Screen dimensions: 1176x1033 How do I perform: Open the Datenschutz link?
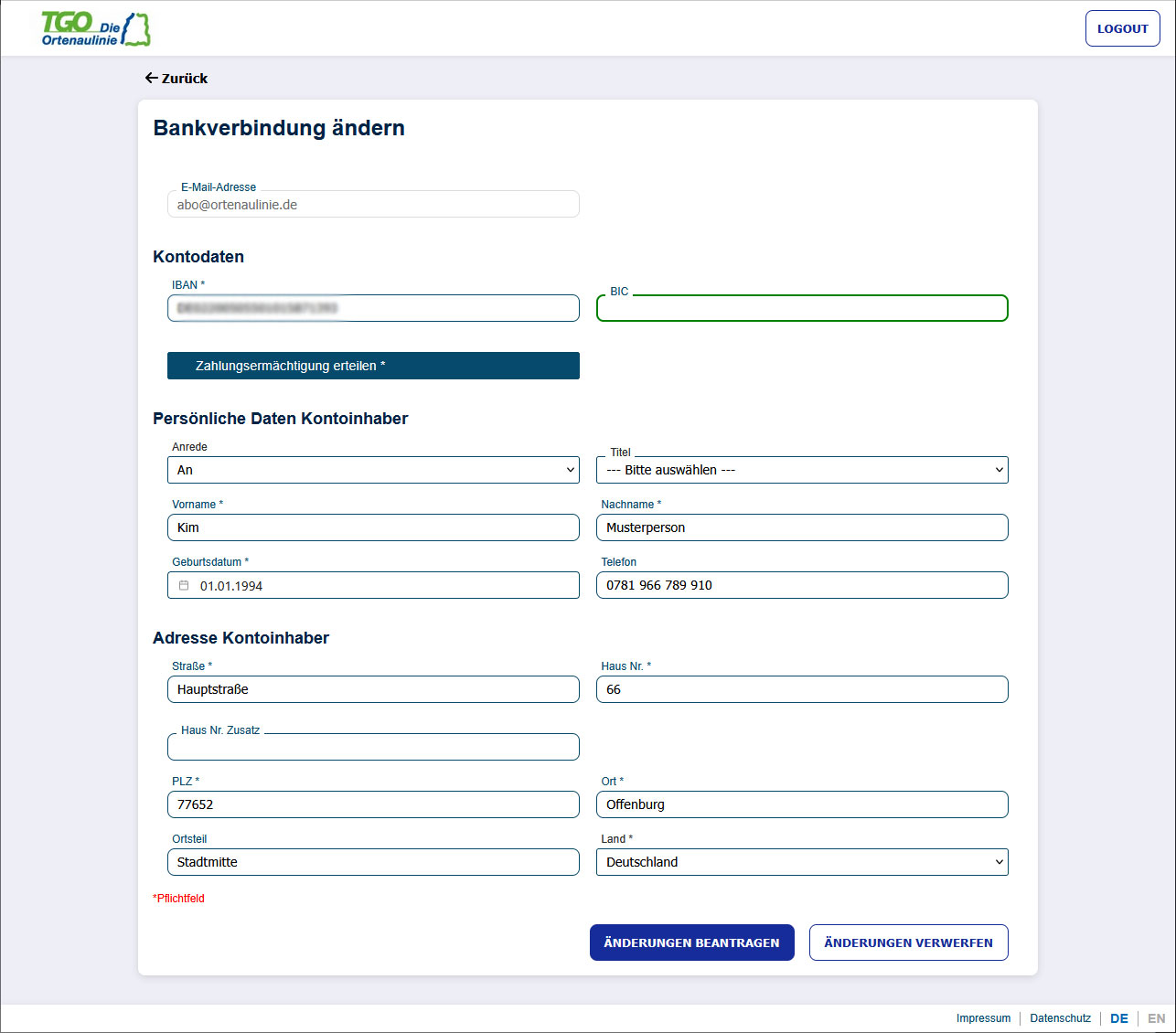click(x=1060, y=1018)
